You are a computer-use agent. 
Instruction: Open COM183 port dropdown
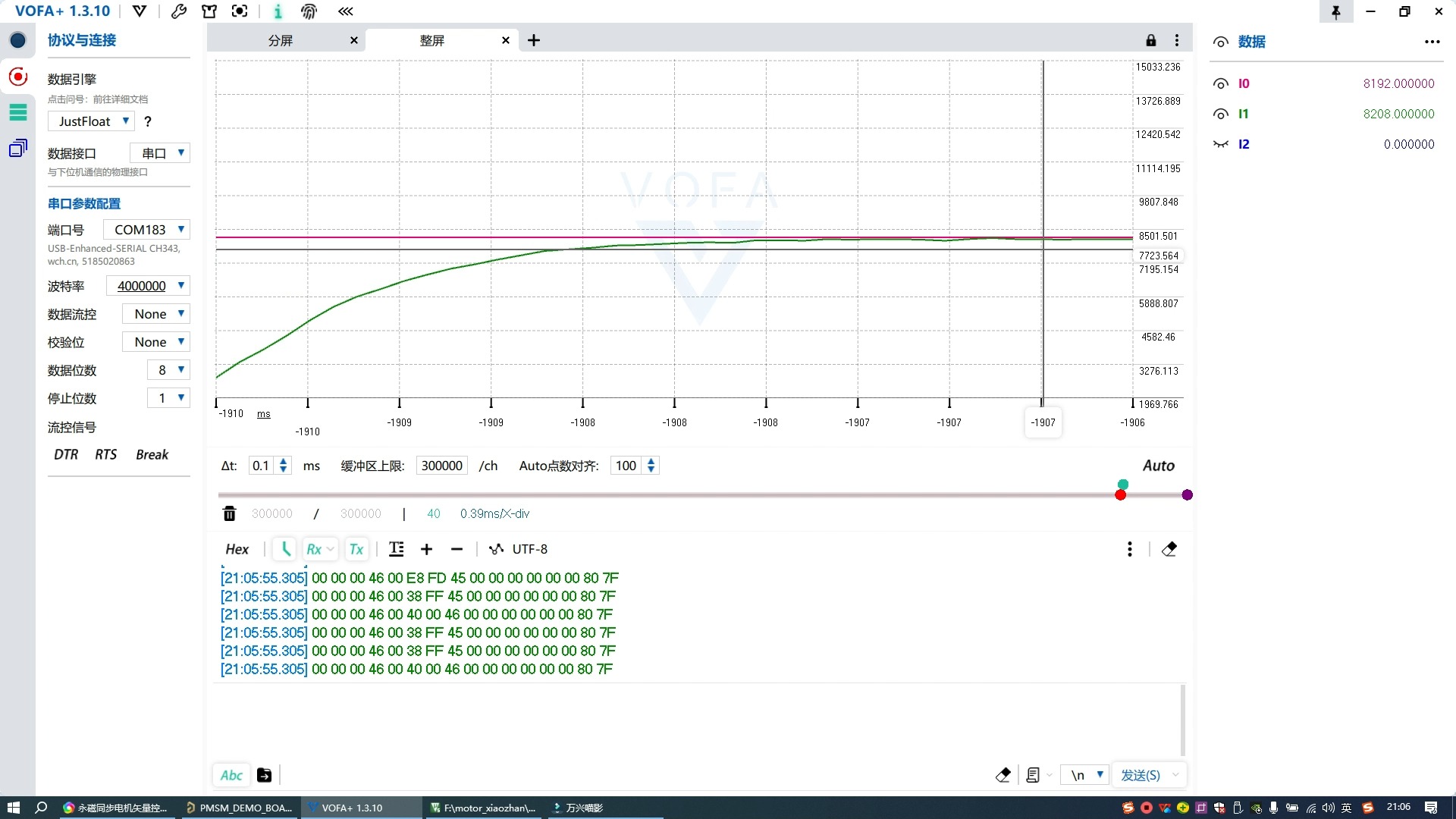point(146,230)
